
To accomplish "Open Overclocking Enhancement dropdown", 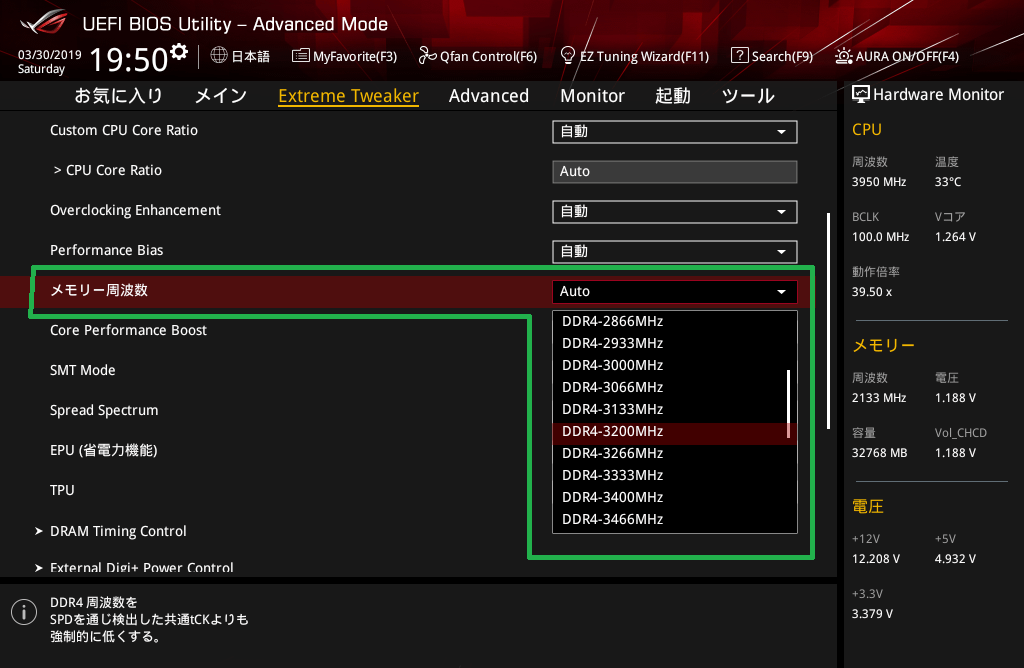I will point(675,212).
